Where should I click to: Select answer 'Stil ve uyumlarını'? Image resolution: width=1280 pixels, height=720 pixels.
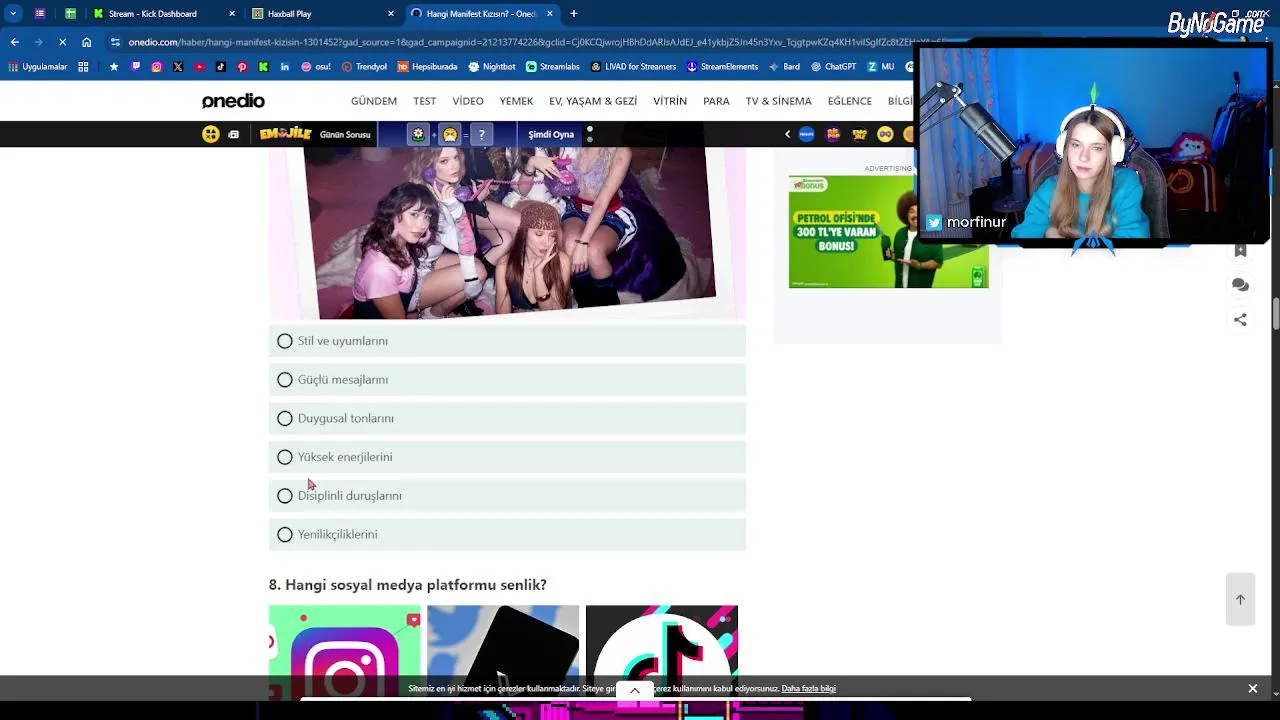click(x=507, y=341)
